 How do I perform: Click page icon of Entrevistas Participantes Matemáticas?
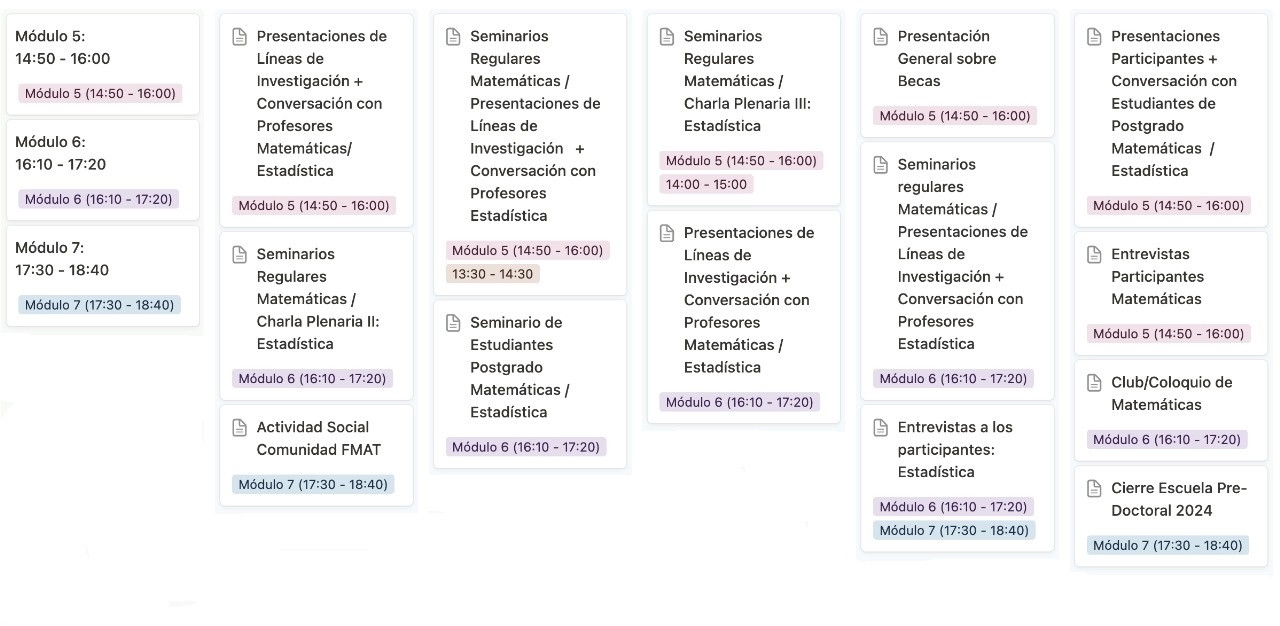click(1094, 255)
